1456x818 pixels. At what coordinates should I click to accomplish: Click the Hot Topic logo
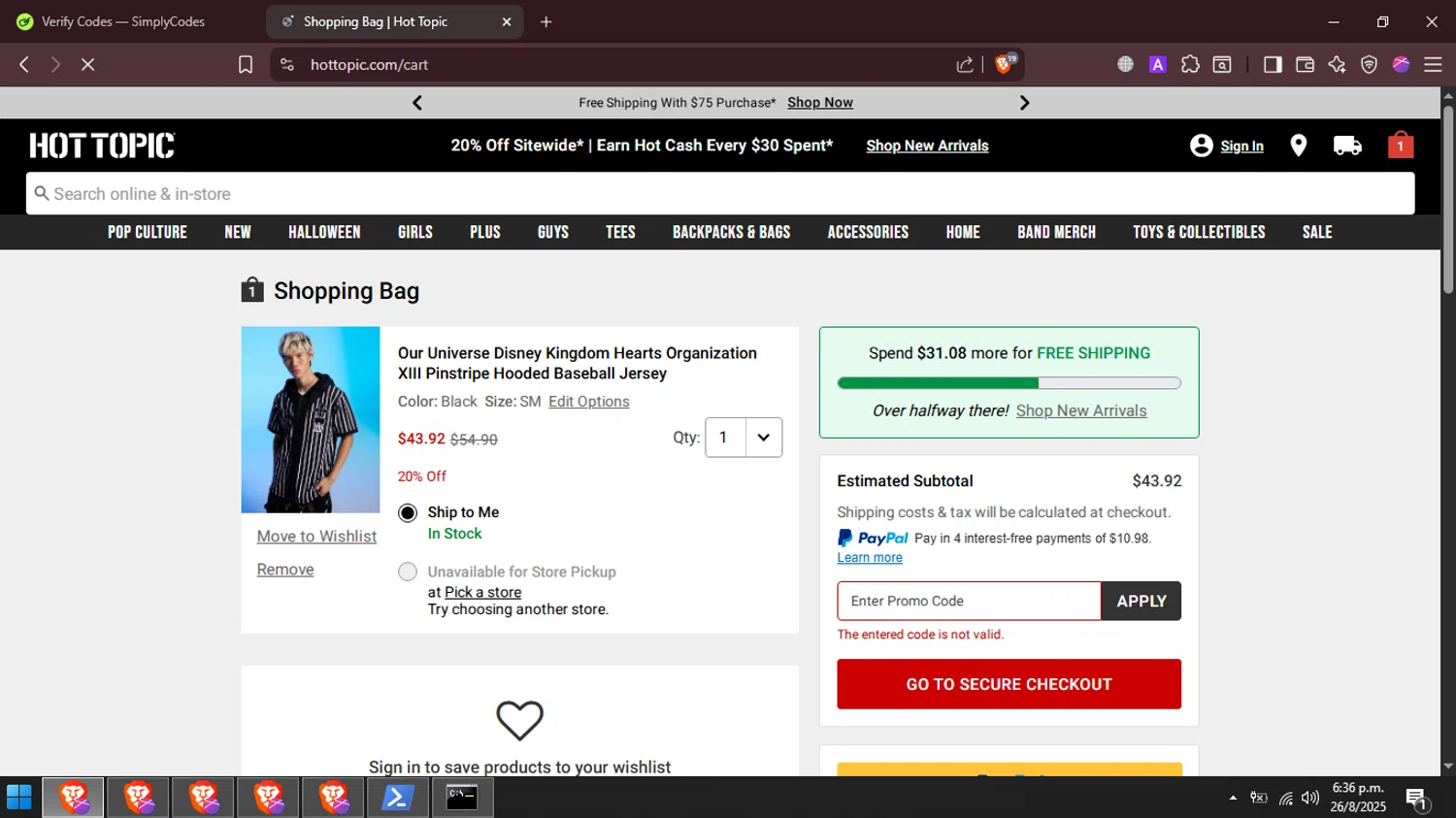click(x=102, y=146)
